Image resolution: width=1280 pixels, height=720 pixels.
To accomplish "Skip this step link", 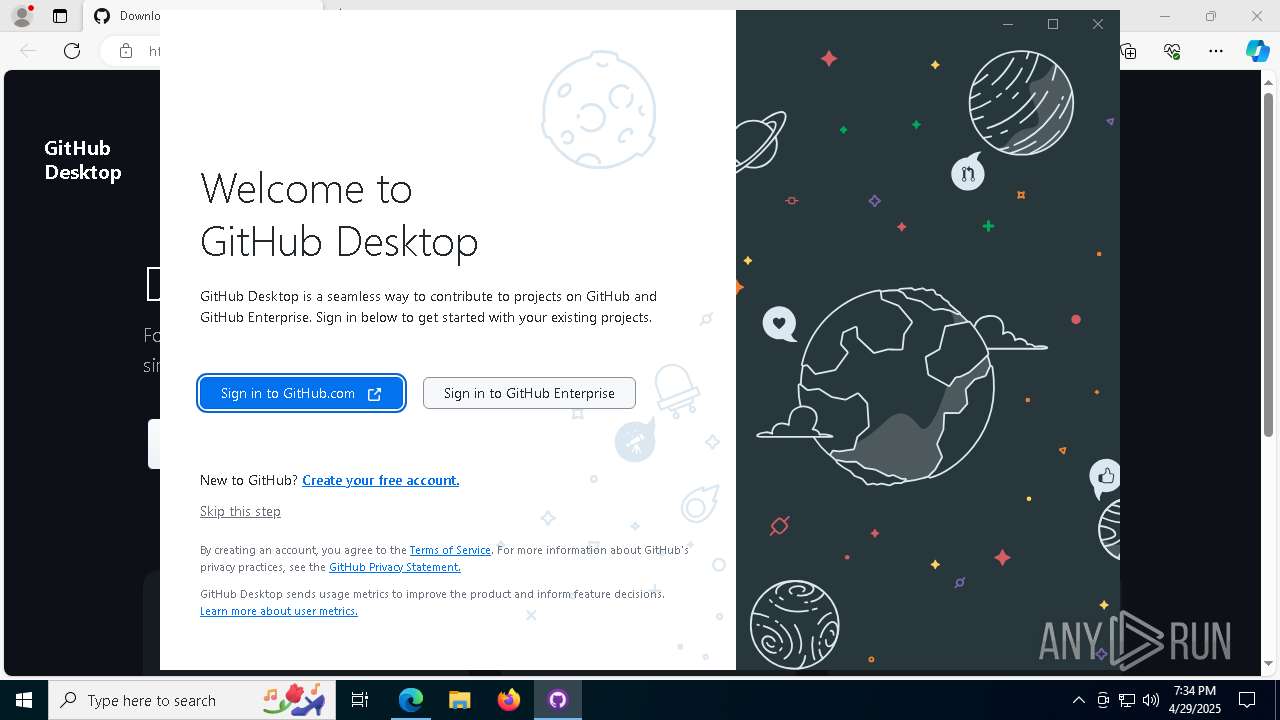I will point(240,511).
